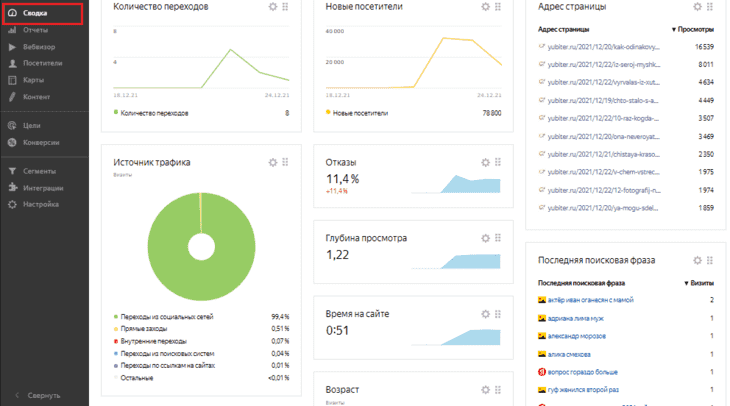Click Остальные legend item

click(x=136, y=378)
